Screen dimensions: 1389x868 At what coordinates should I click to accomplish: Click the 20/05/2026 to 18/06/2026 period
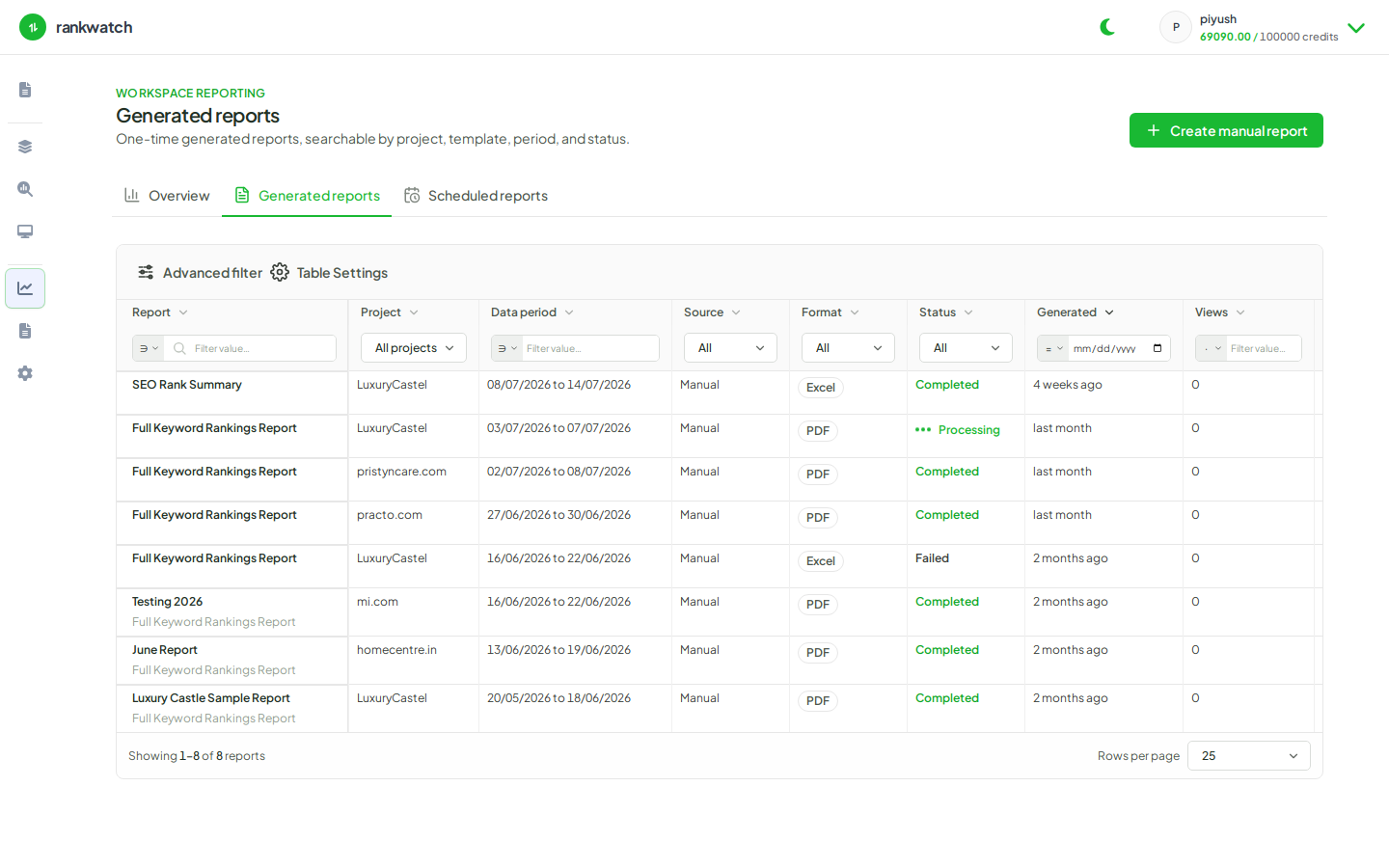(558, 698)
